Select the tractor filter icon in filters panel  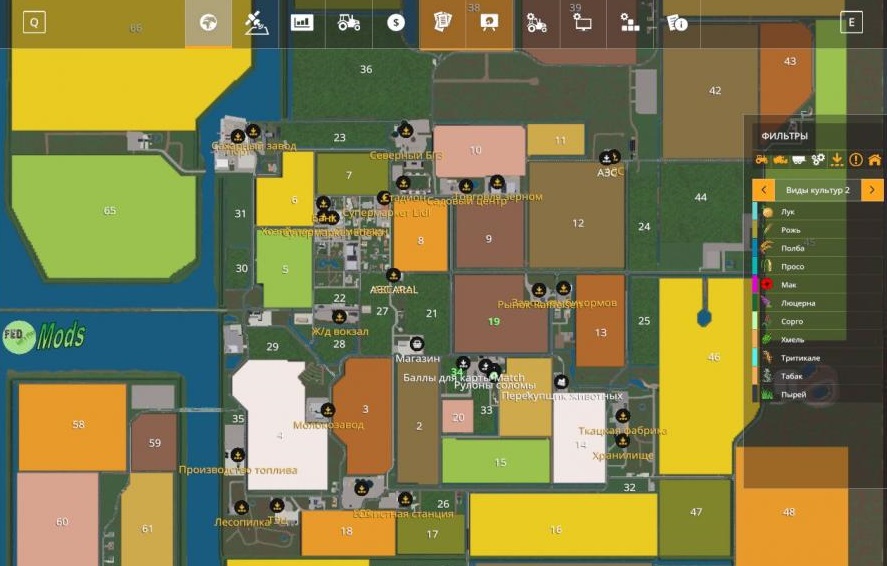761,160
